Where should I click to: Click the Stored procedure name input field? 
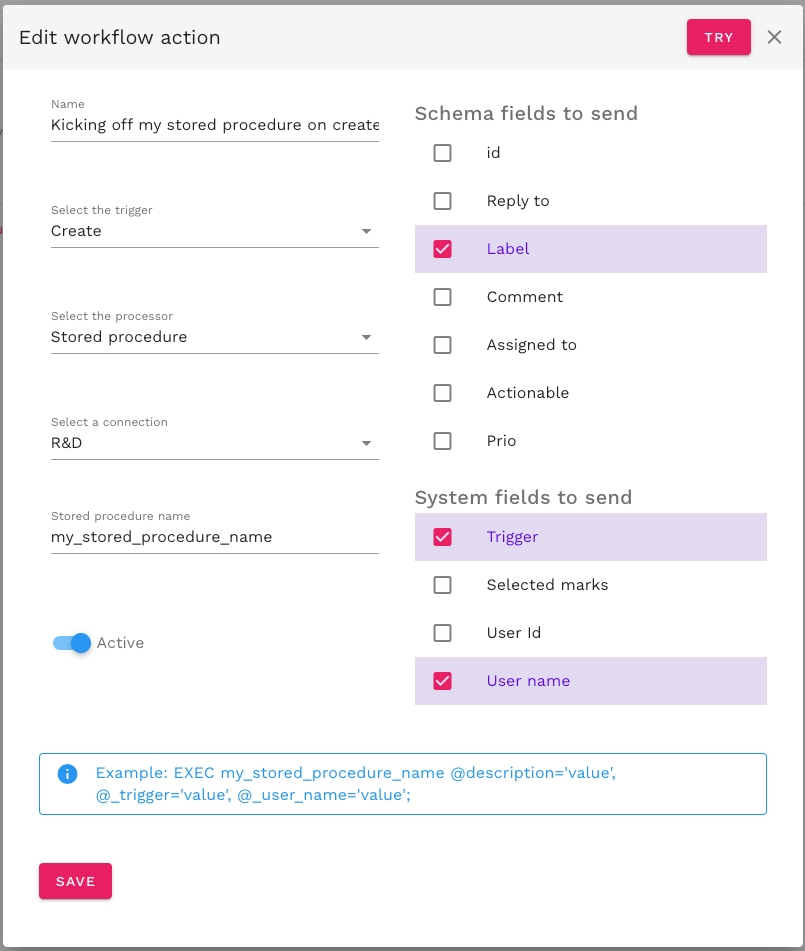214,537
